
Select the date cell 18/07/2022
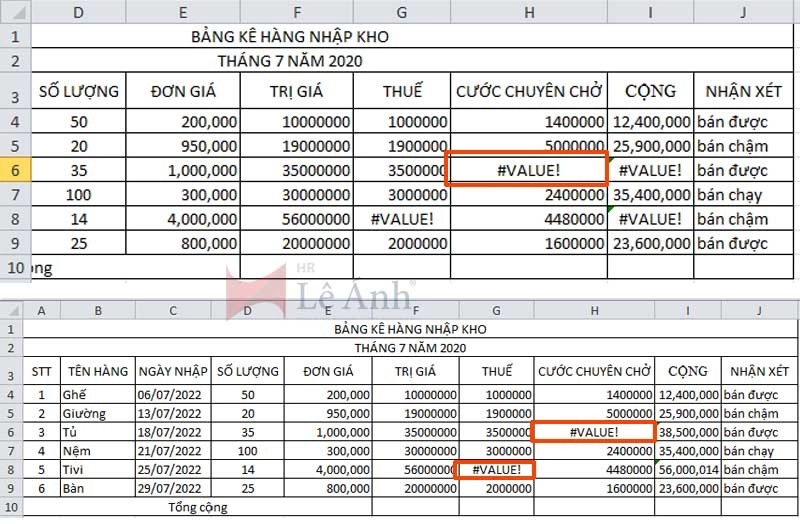[x=172, y=432]
